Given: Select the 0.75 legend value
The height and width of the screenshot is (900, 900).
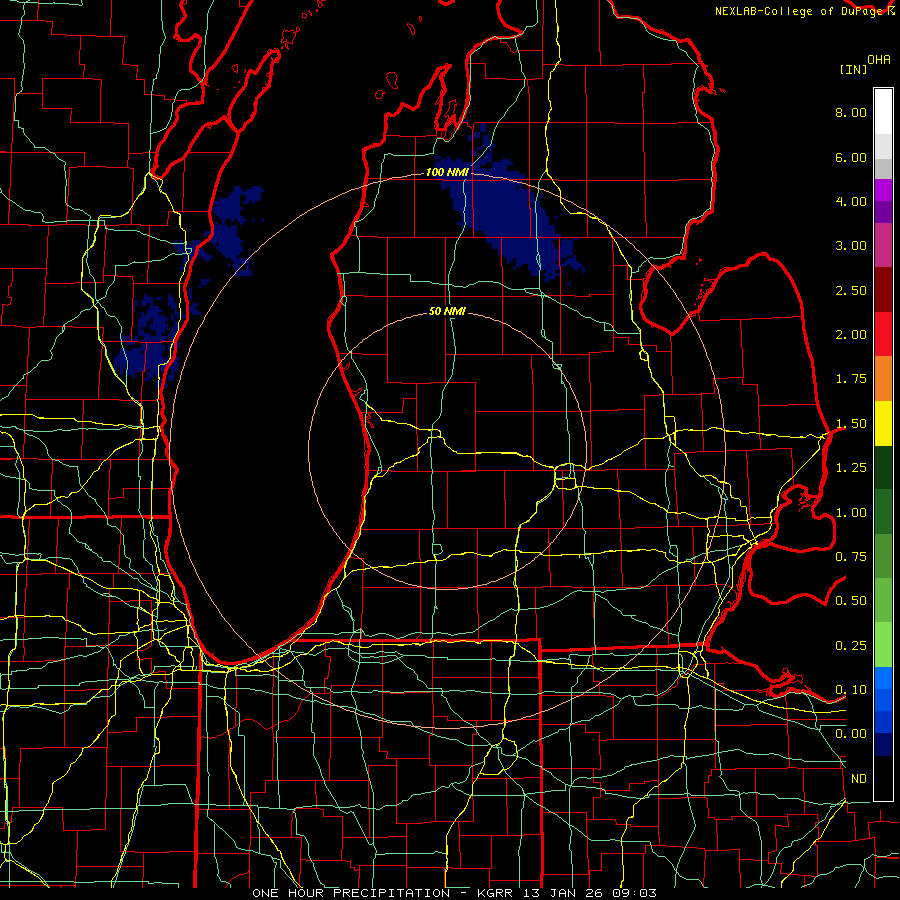Looking at the screenshot, I should point(851,557).
